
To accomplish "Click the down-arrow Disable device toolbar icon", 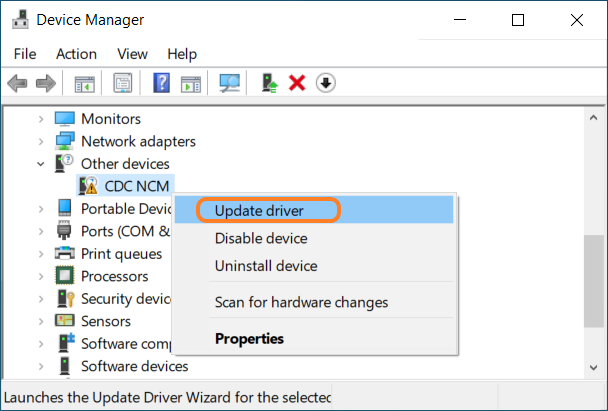I will tap(325, 83).
